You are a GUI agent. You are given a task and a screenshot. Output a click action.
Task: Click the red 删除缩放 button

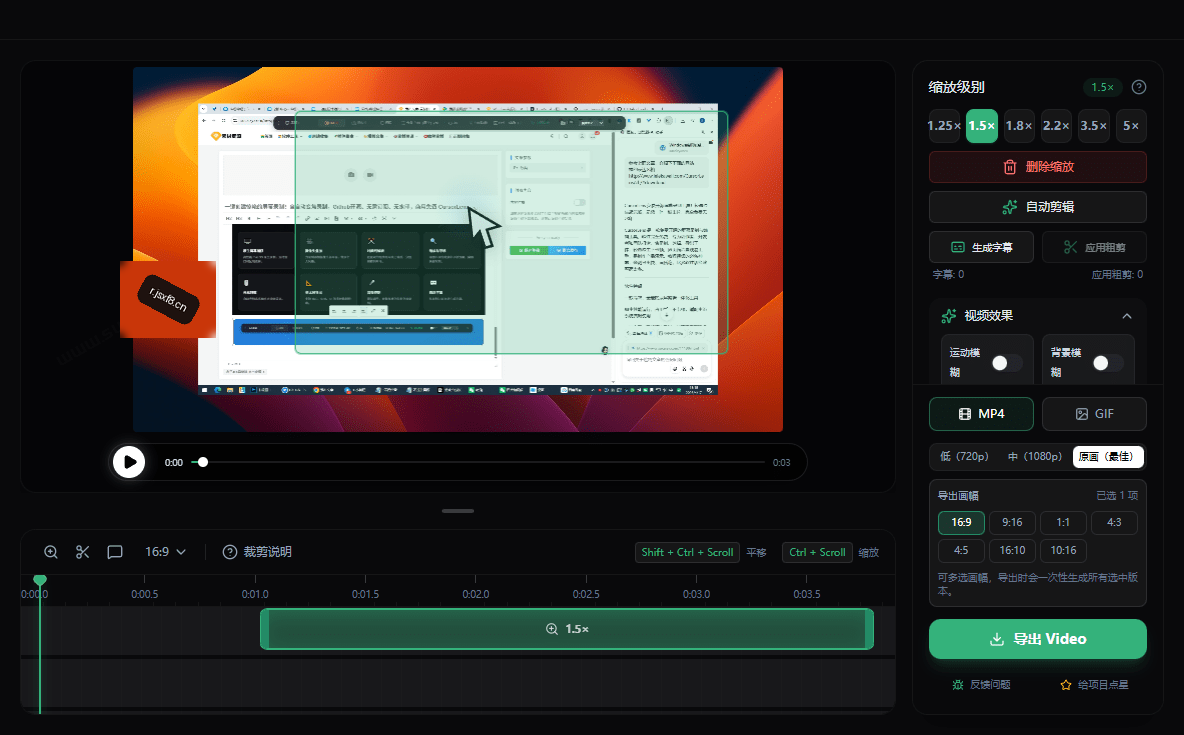pyautogui.click(x=1038, y=167)
